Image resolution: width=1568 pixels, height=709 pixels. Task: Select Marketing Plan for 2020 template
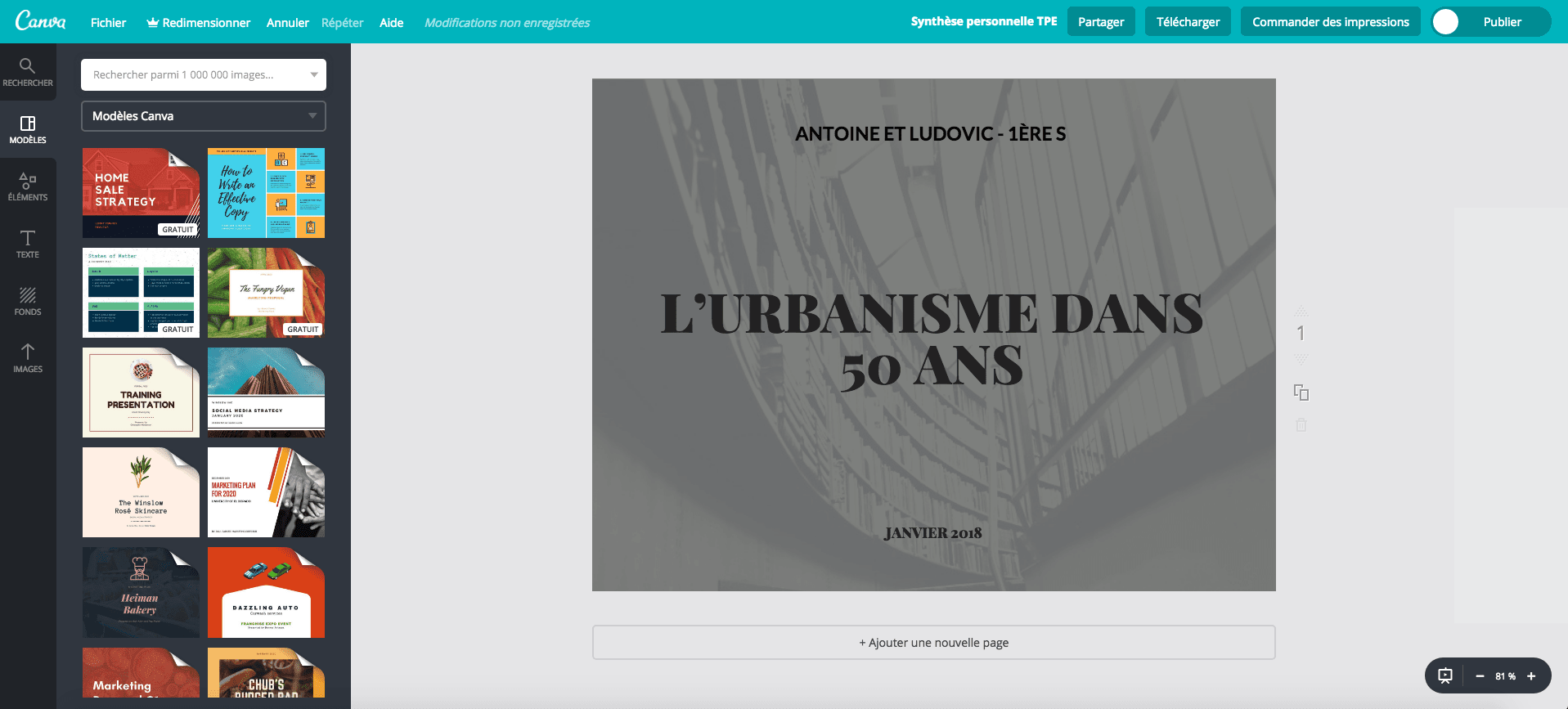pyautogui.click(x=266, y=492)
